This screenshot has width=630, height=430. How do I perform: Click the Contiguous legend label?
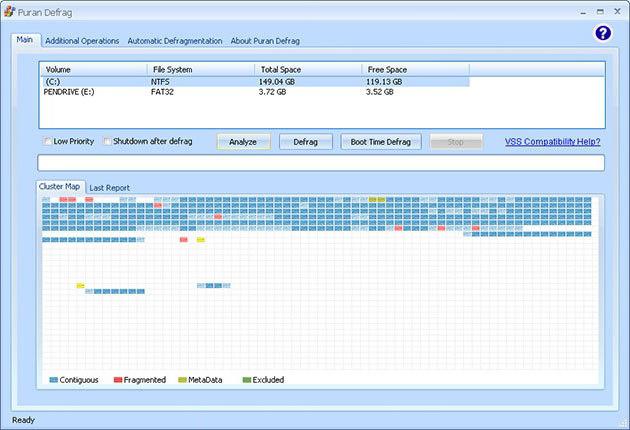click(x=79, y=380)
